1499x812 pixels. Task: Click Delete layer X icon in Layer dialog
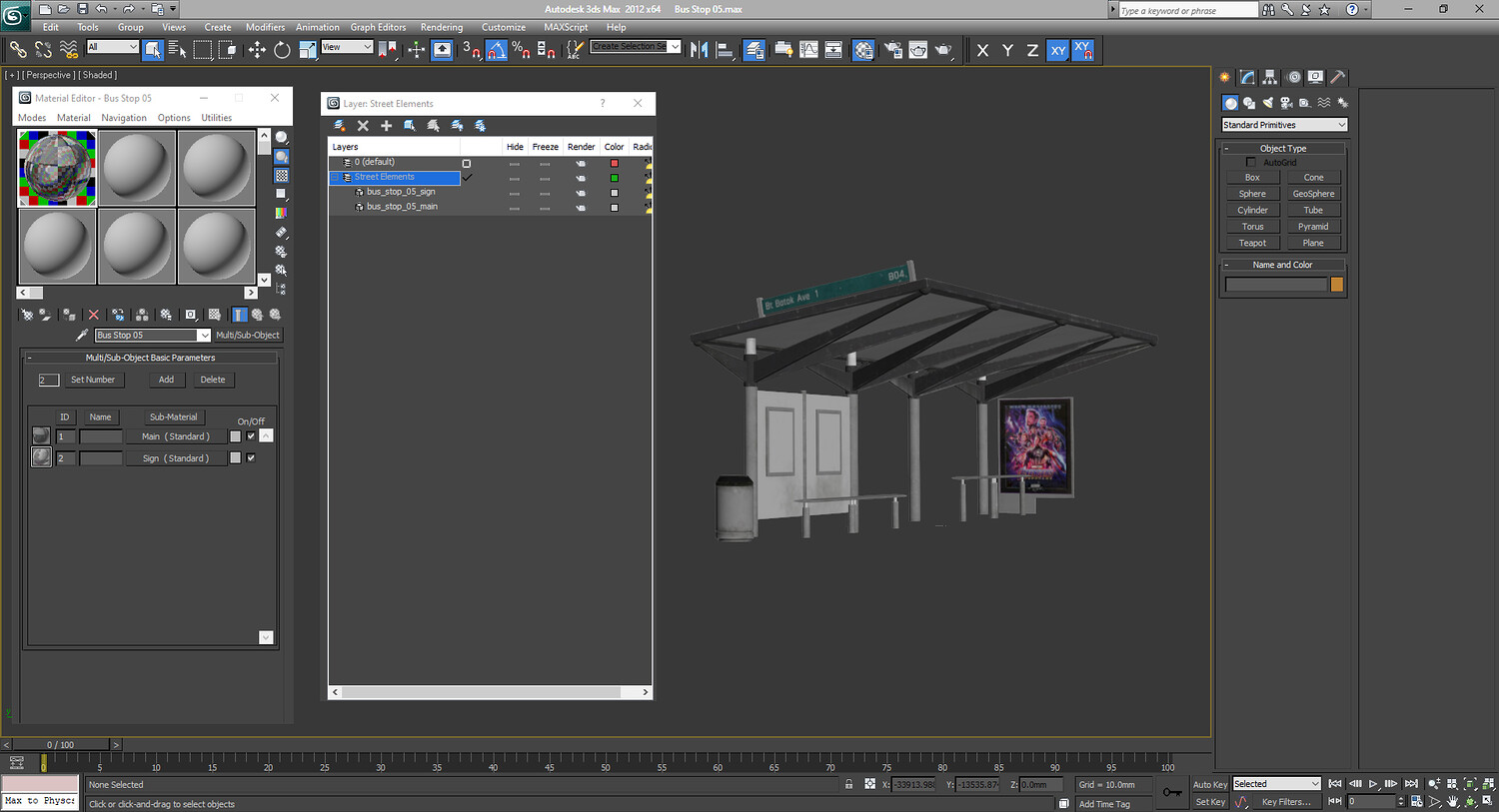(363, 125)
